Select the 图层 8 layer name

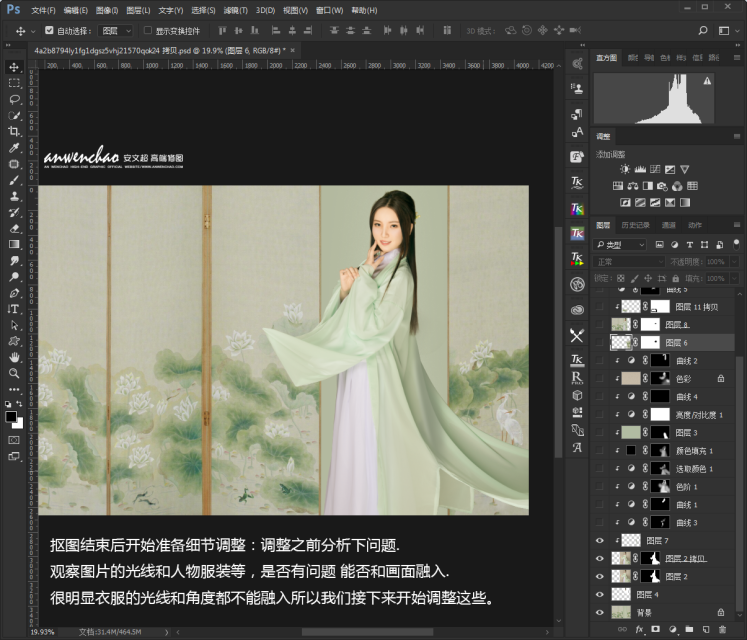[676, 325]
